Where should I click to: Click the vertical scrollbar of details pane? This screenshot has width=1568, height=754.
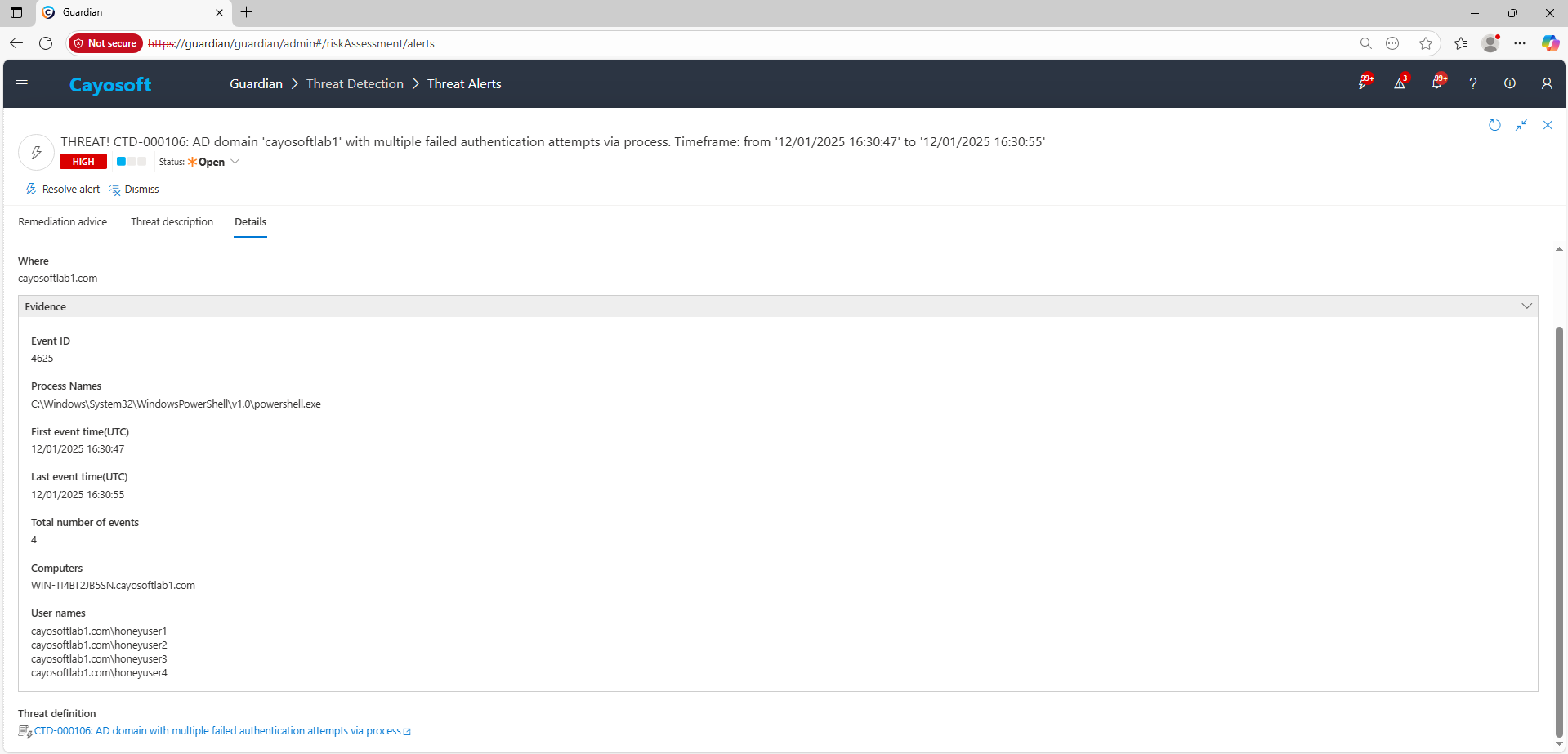tap(1559, 531)
